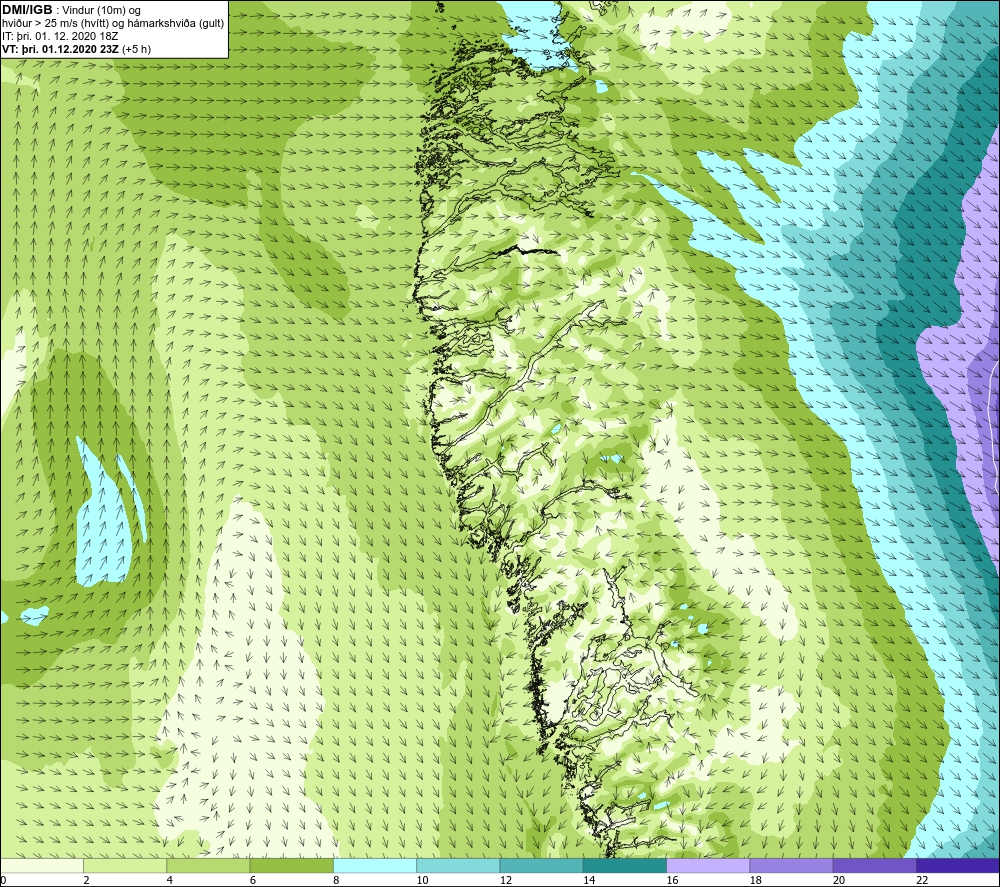Click the 16–18 m/s light purple swatch
1000x887 pixels.
point(708,865)
